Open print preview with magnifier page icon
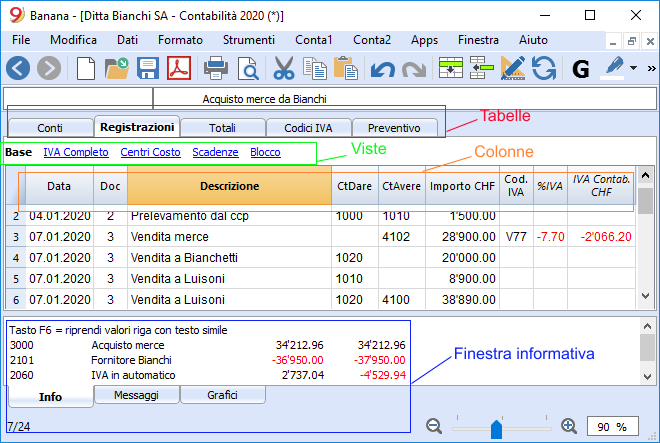 [x=248, y=68]
